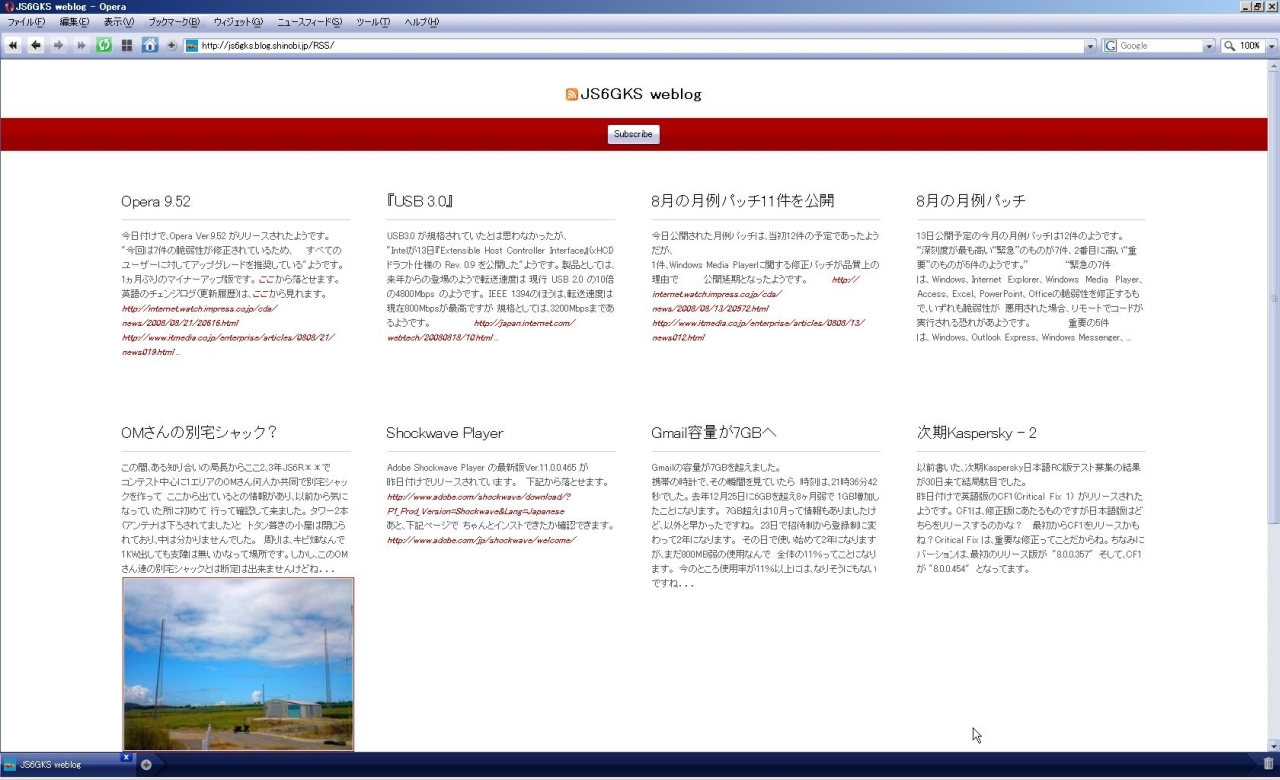Click the site favicon in the address bar
The height and width of the screenshot is (780, 1280).
click(x=191, y=46)
